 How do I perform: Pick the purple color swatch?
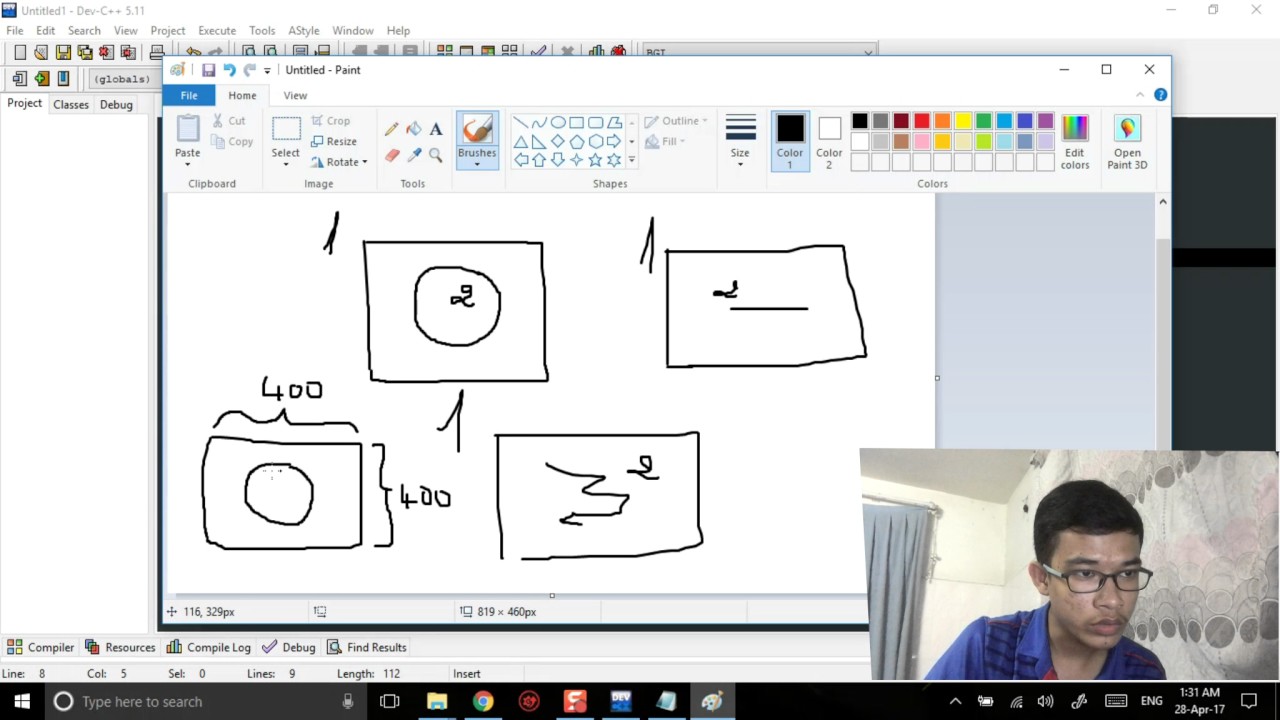1046,121
